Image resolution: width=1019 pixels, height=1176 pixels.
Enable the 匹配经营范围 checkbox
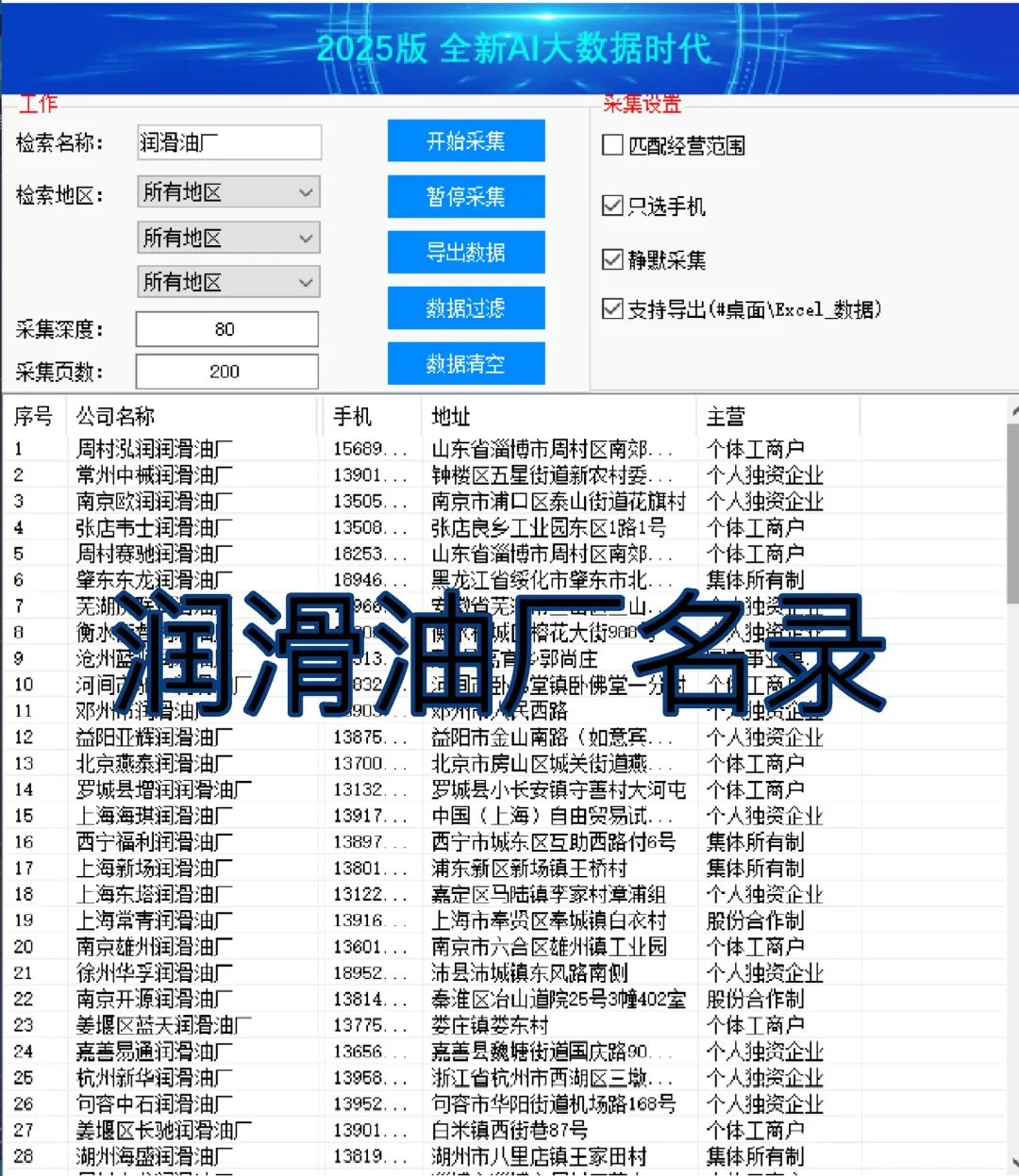pos(611,145)
